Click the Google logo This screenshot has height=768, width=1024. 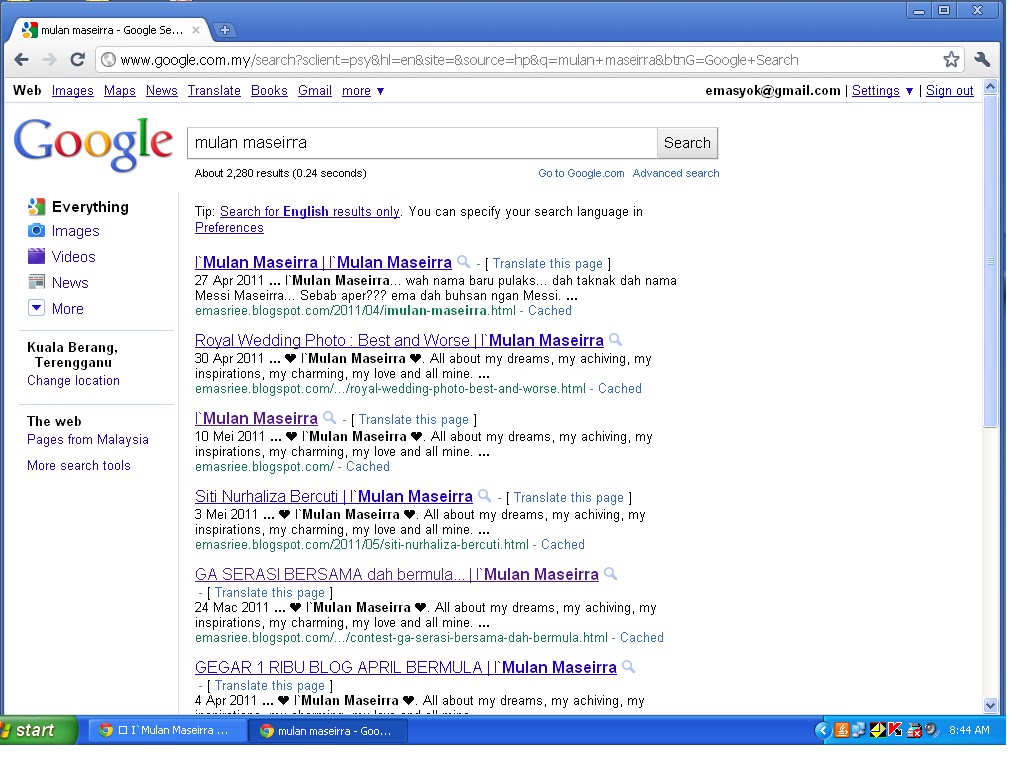(x=93, y=145)
